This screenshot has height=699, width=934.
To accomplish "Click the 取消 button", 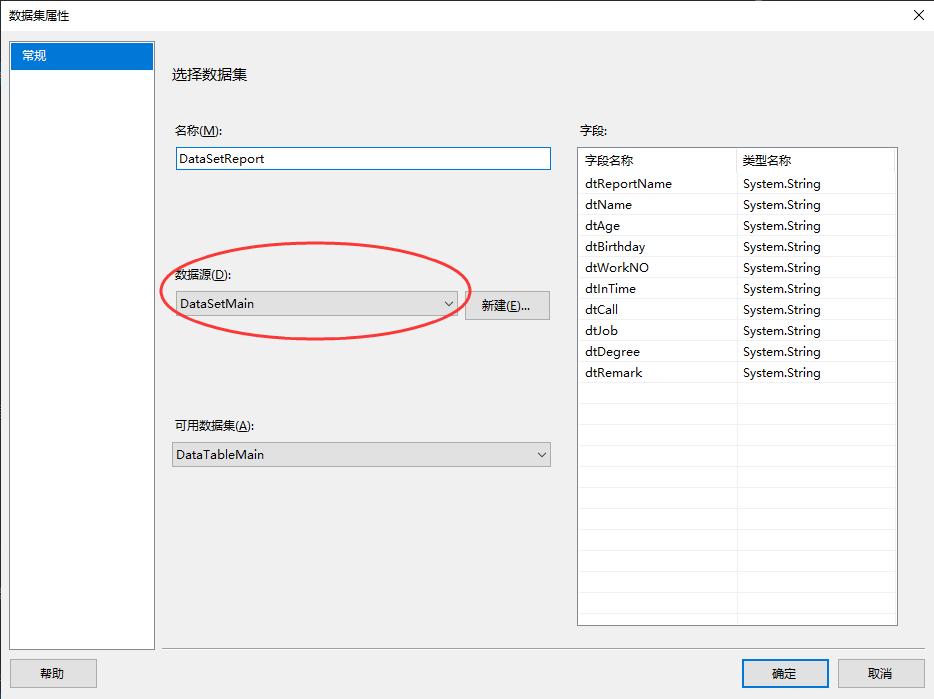I will (881, 673).
